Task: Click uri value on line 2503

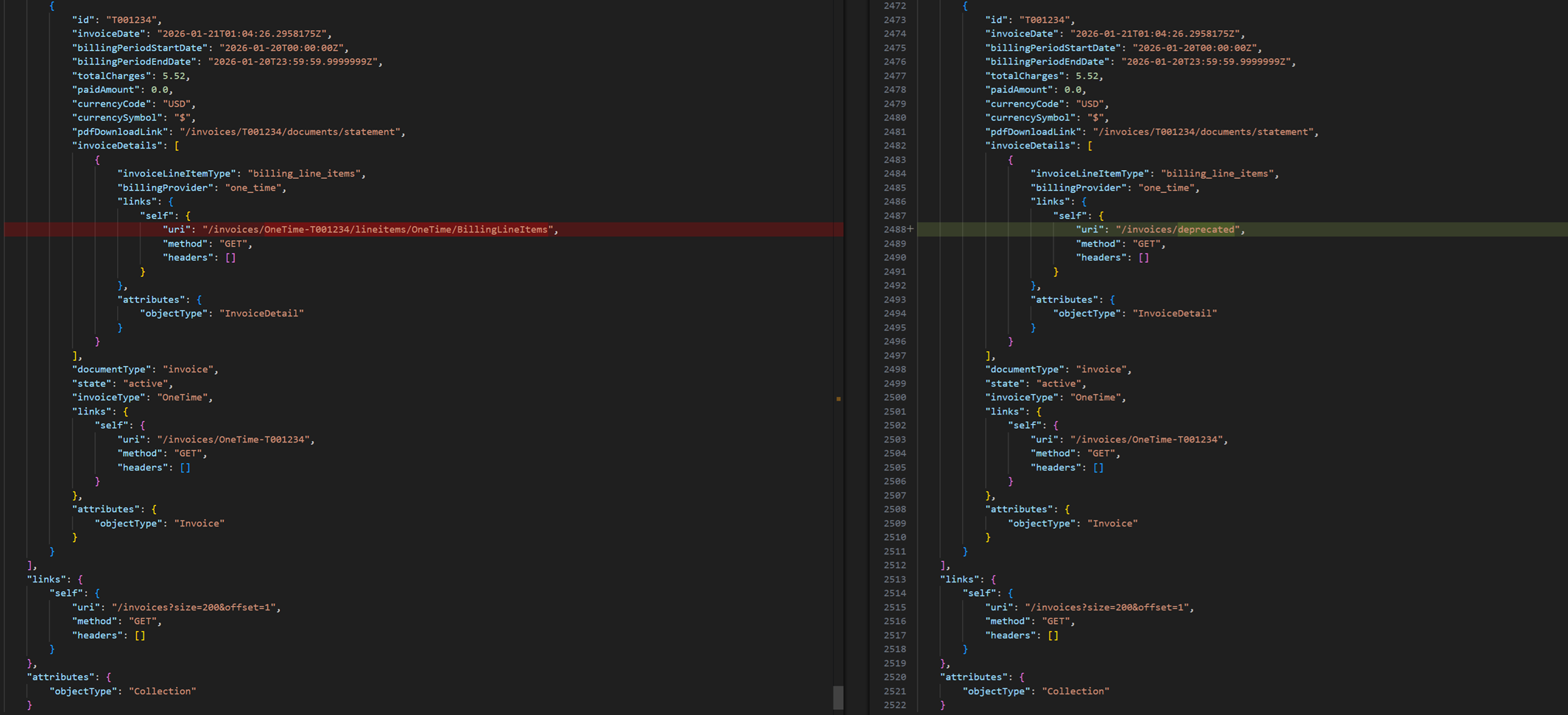Action: pos(1147,440)
